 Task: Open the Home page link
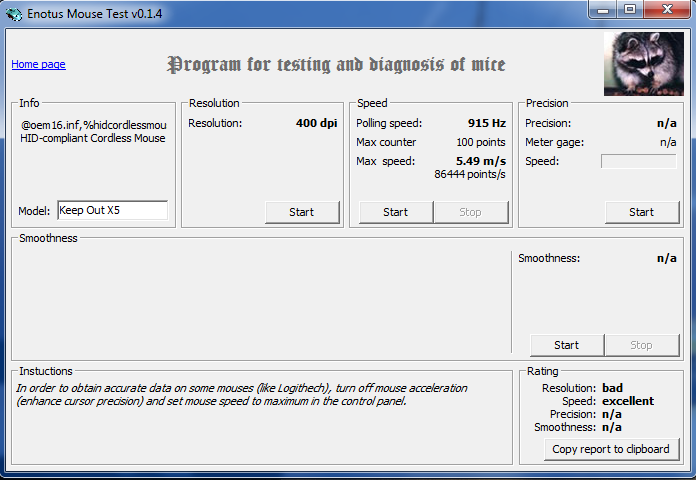pos(39,64)
